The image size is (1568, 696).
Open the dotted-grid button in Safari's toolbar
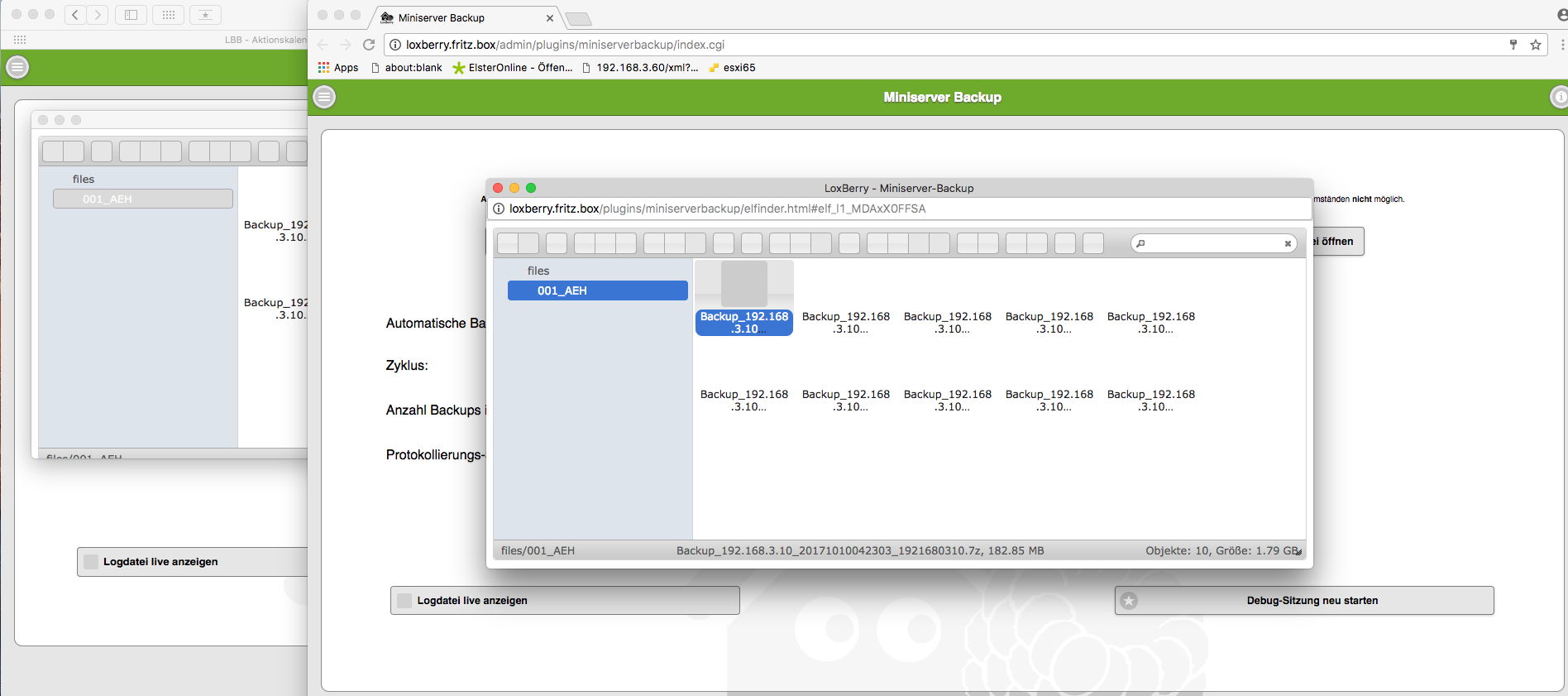click(x=168, y=15)
